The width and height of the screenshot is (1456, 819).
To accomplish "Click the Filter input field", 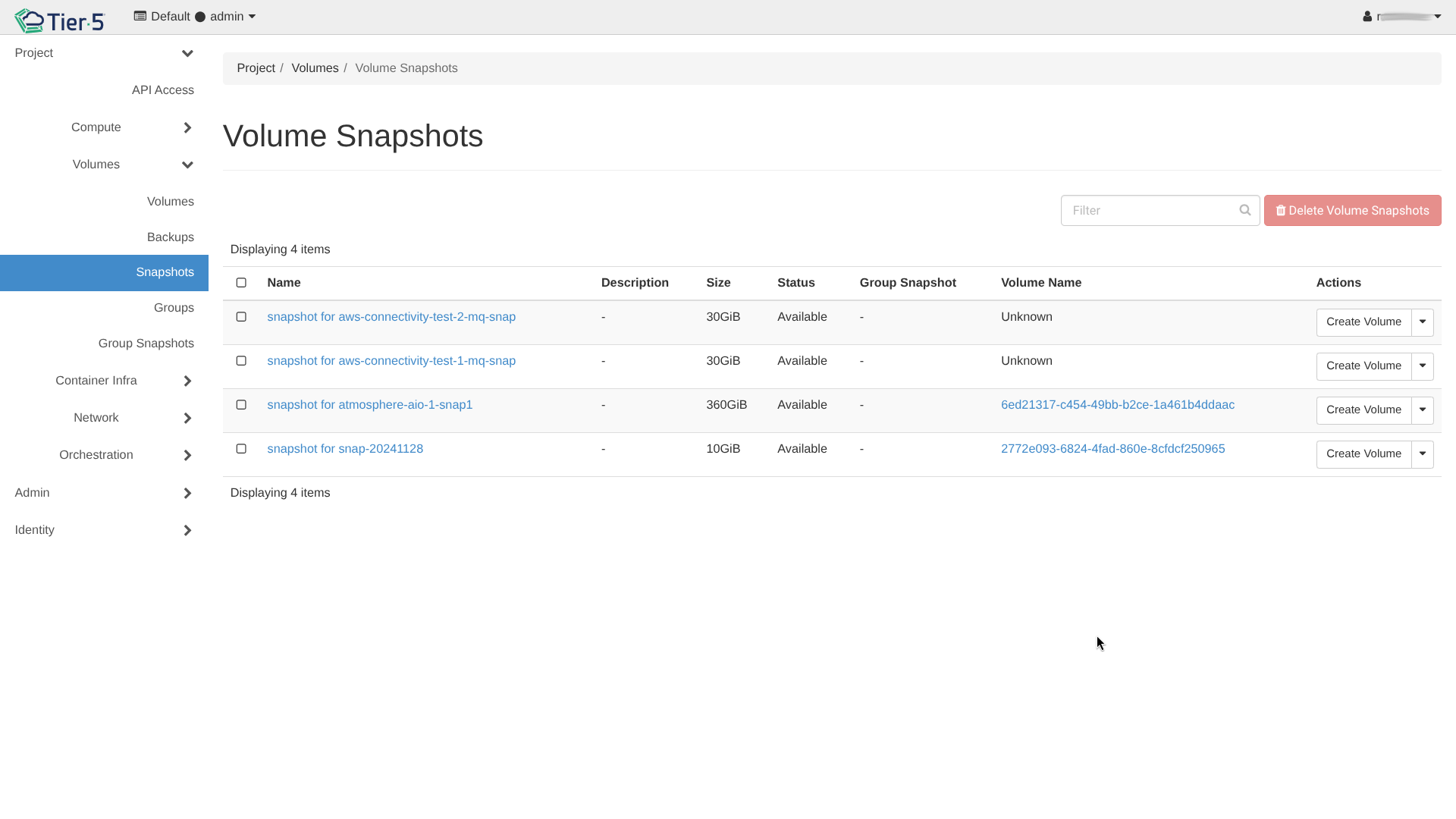I will (1149, 211).
